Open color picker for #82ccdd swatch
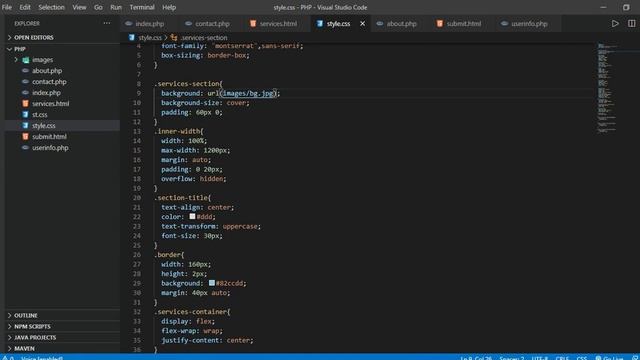The image size is (640, 360). point(211,283)
